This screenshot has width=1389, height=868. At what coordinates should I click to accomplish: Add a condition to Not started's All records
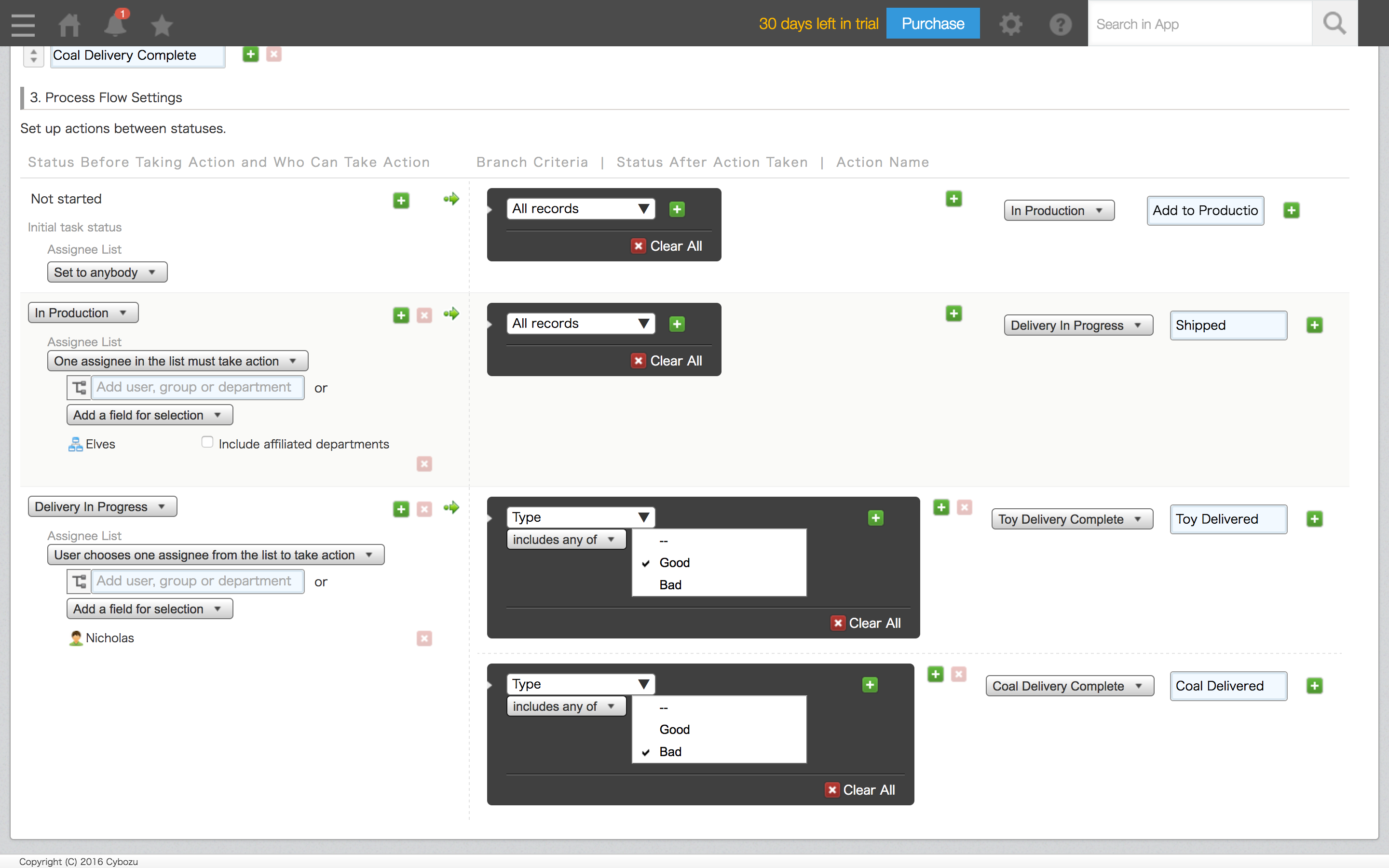coord(677,209)
